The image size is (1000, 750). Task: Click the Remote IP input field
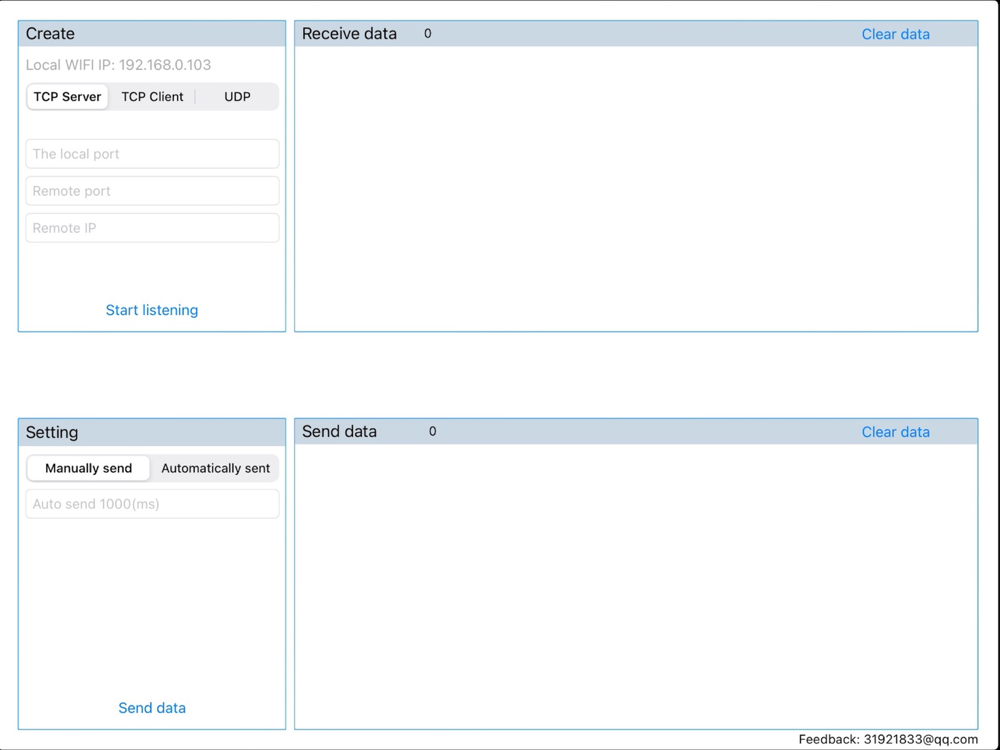coord(152,228)
